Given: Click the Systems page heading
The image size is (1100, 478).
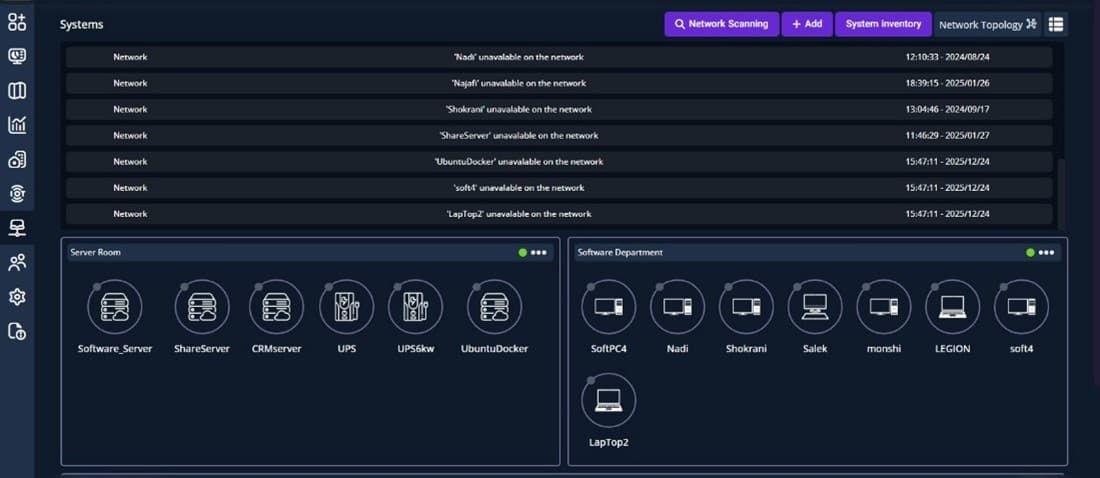Looking at the screenshot, I should click(x=81, y=25).
